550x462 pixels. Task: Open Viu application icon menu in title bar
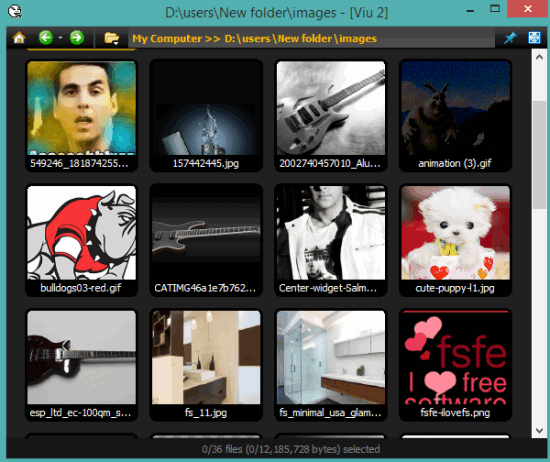click(15, 11)
